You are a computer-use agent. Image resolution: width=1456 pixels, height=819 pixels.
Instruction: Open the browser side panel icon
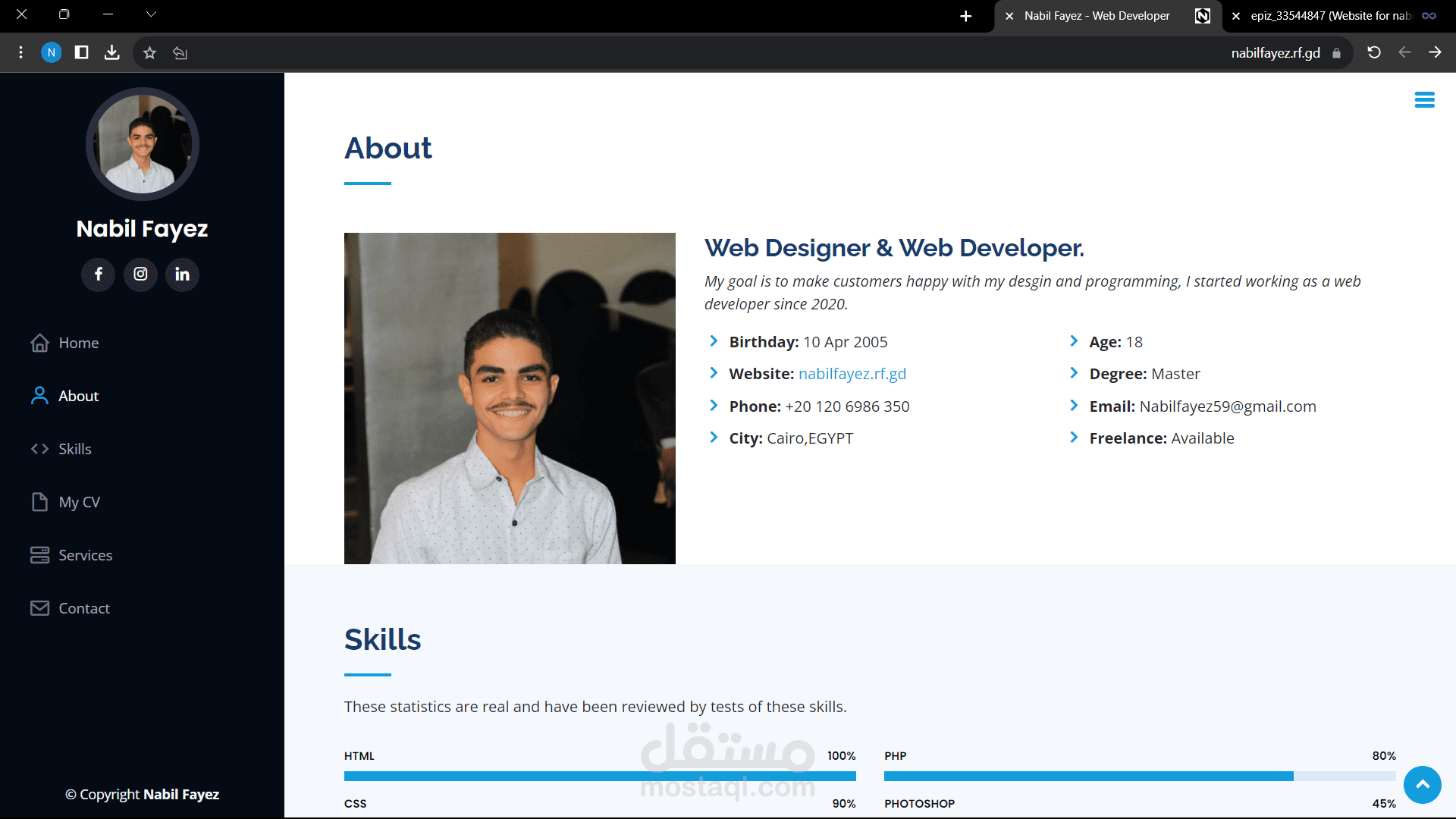[x=81, y=52]
